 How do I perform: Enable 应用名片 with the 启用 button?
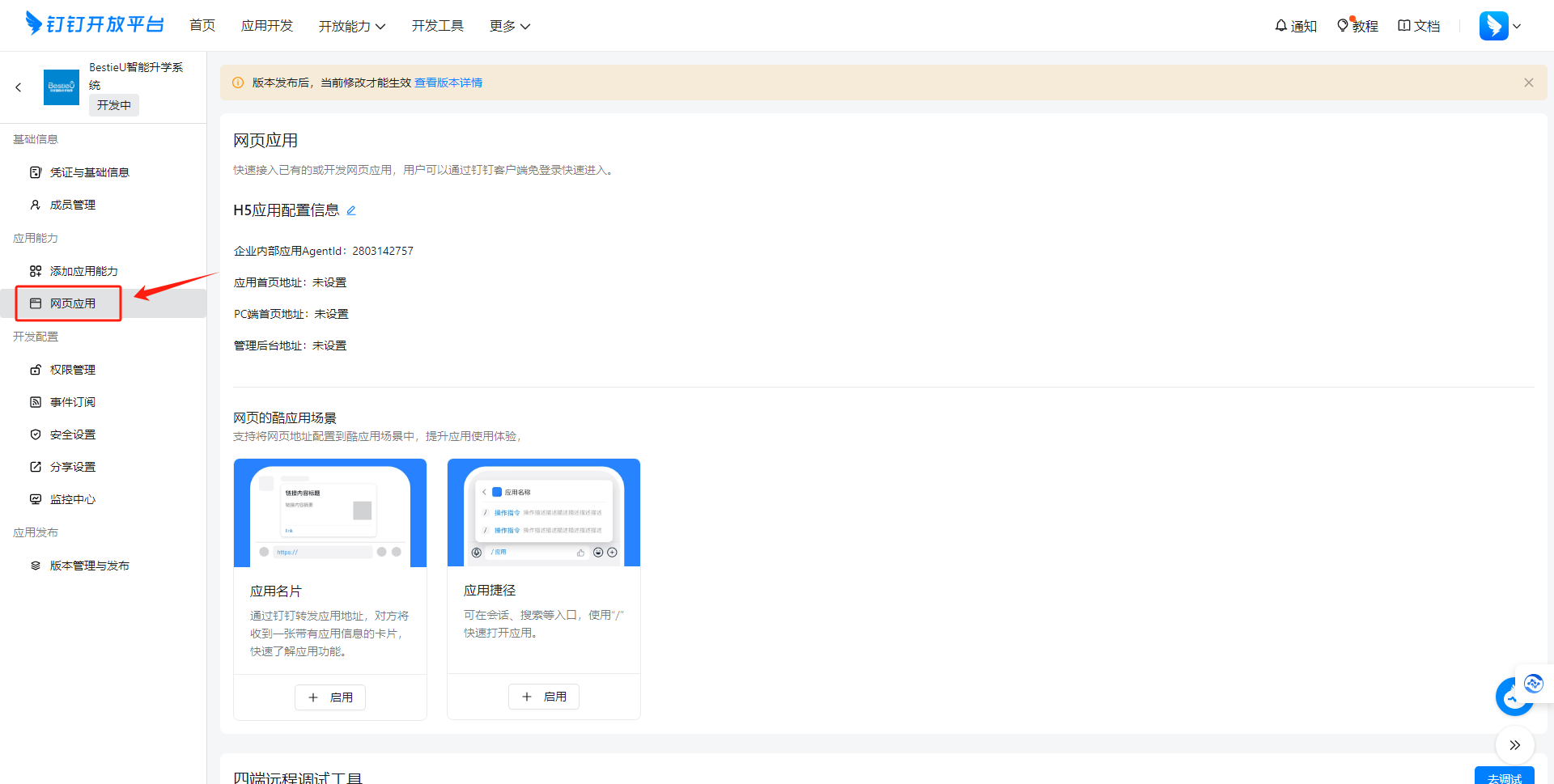[x=330, y=697]
